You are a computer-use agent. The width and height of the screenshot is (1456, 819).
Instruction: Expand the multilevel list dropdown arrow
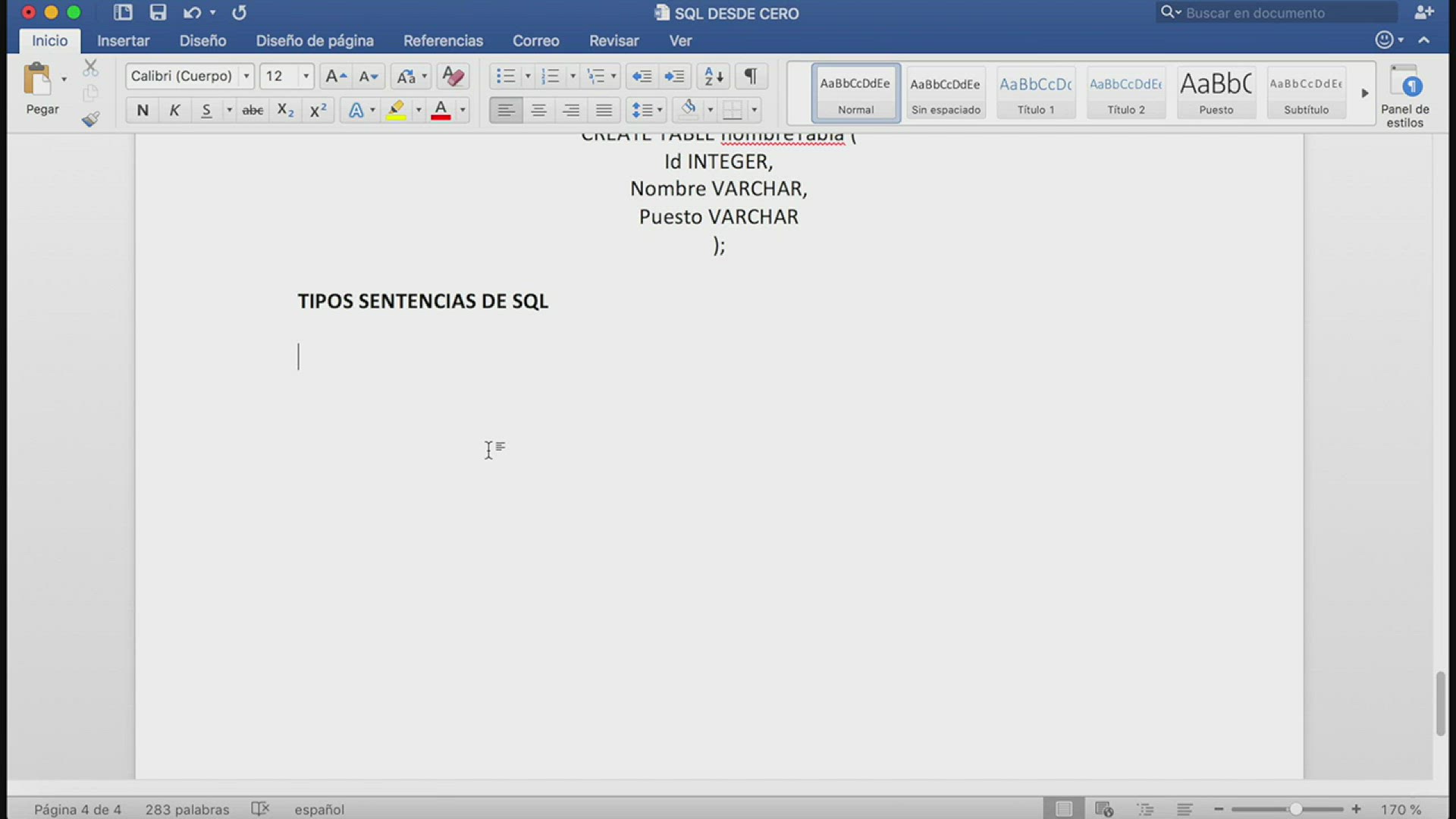613,76
